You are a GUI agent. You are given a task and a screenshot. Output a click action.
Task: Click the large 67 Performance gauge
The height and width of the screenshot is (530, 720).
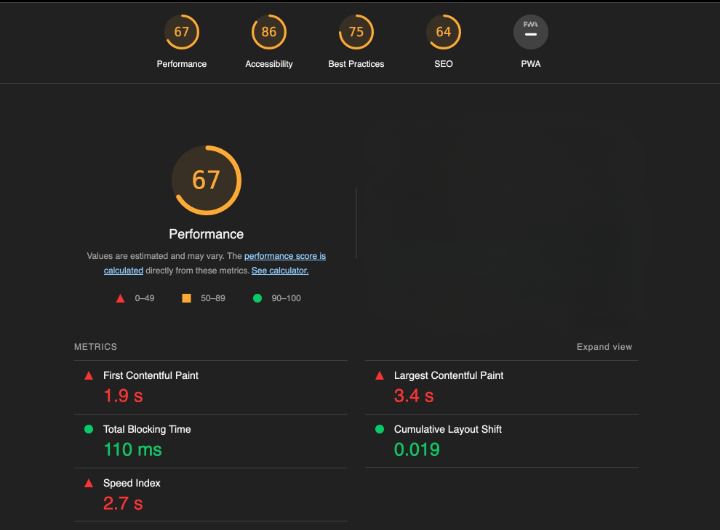coord(207,180)
